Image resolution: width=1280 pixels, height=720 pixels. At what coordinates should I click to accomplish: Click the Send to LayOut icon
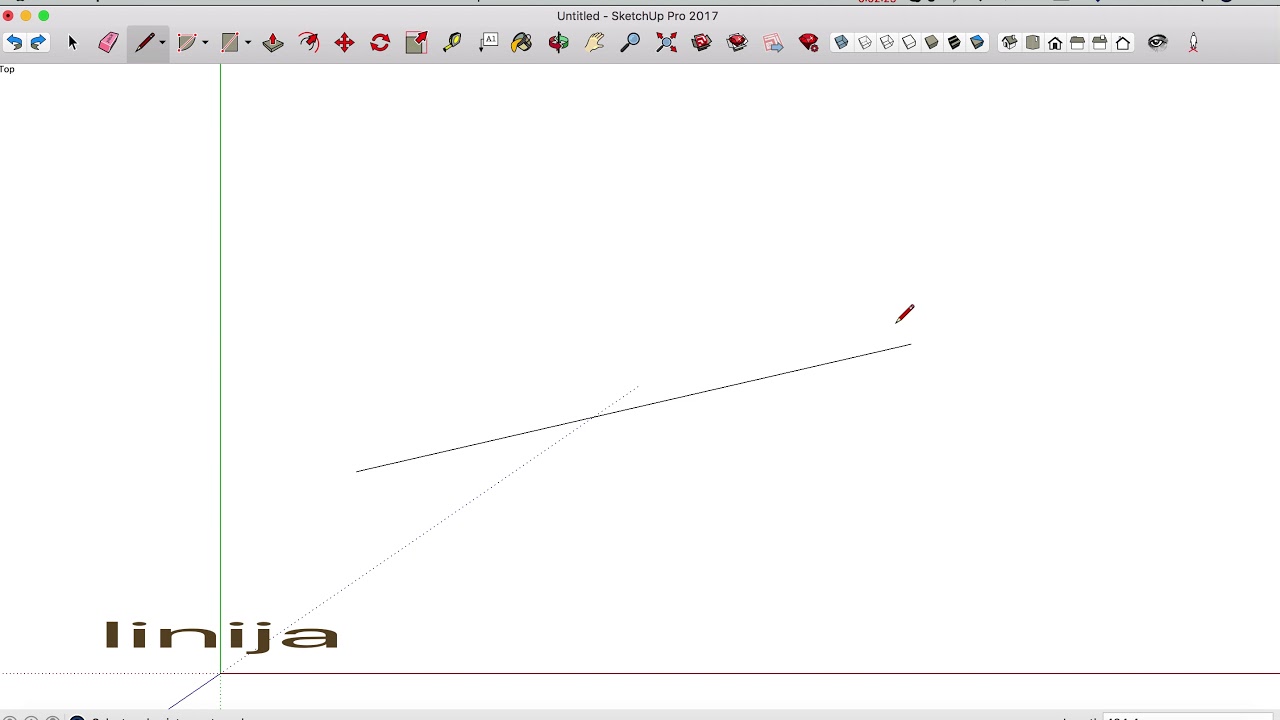(x=773, y=42)
